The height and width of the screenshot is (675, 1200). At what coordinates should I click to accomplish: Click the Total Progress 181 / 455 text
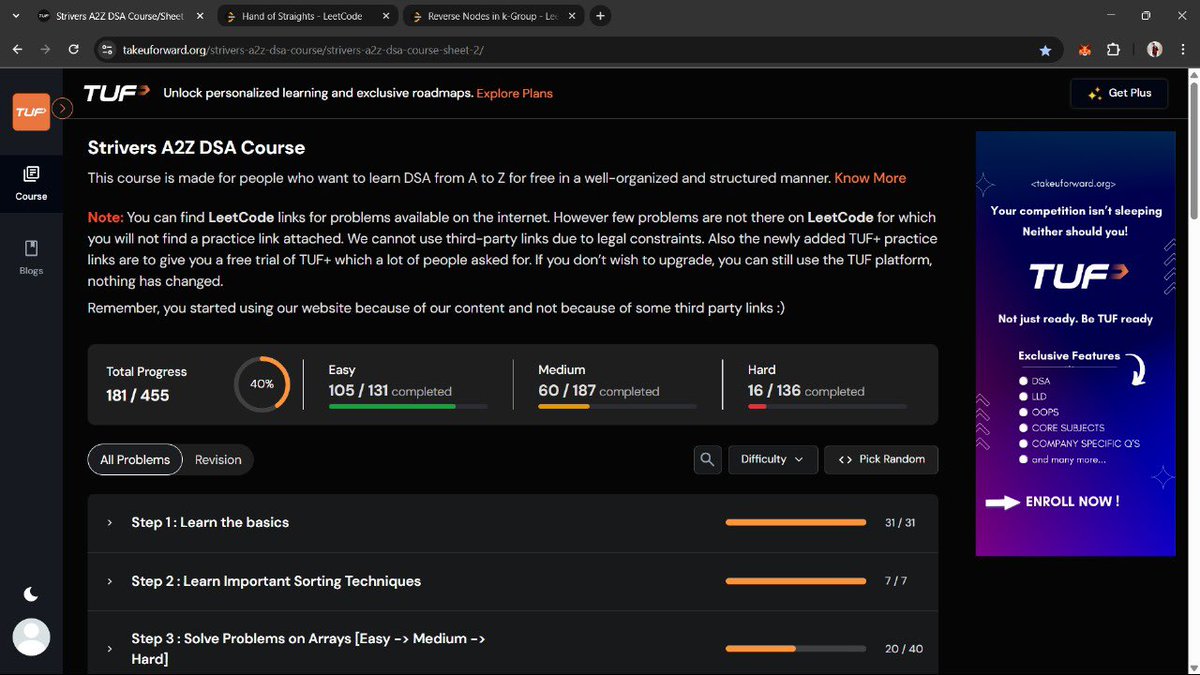tap(147, 383)
